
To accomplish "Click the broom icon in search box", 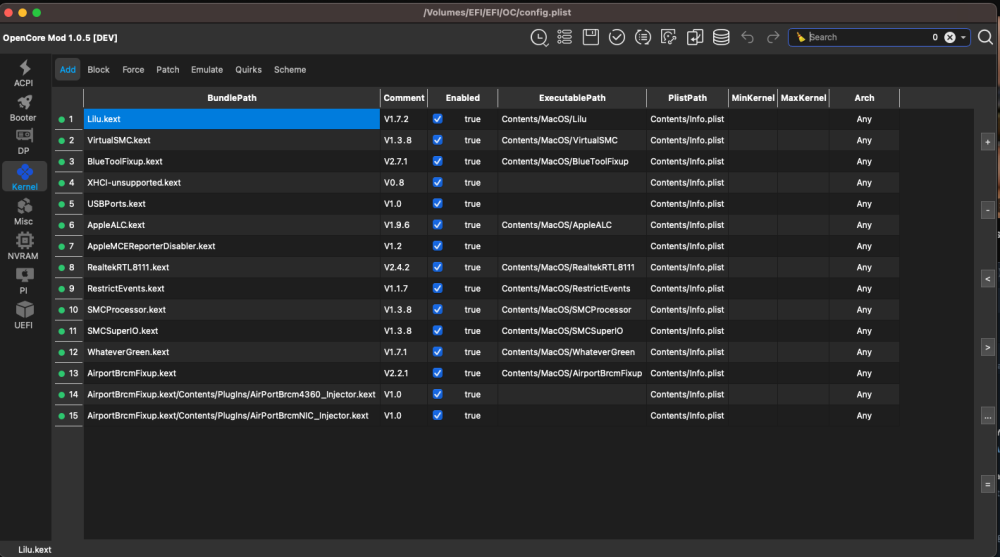I will coord(800,38).
